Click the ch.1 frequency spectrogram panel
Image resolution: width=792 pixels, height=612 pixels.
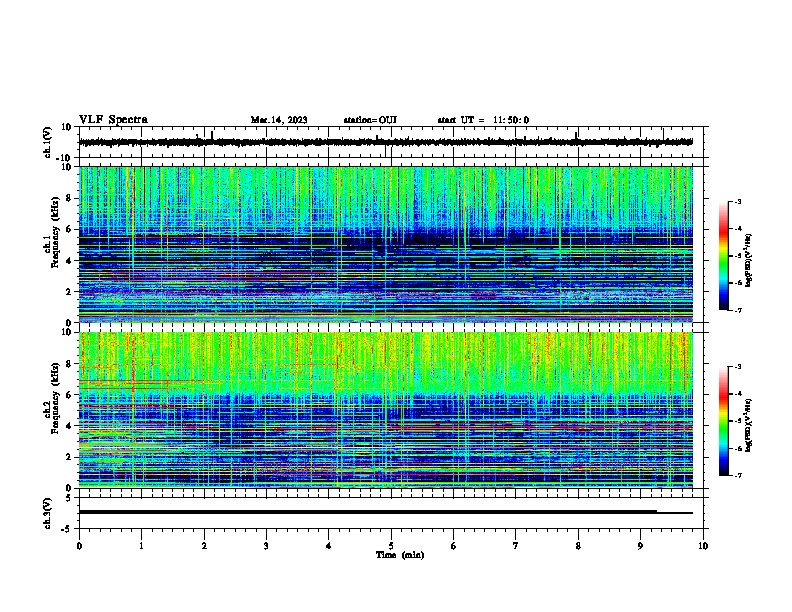(x=386, y=244)
